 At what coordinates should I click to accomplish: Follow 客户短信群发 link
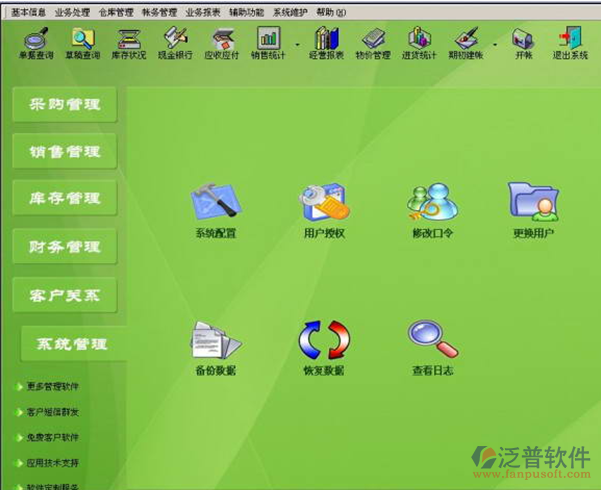(53, 412)
